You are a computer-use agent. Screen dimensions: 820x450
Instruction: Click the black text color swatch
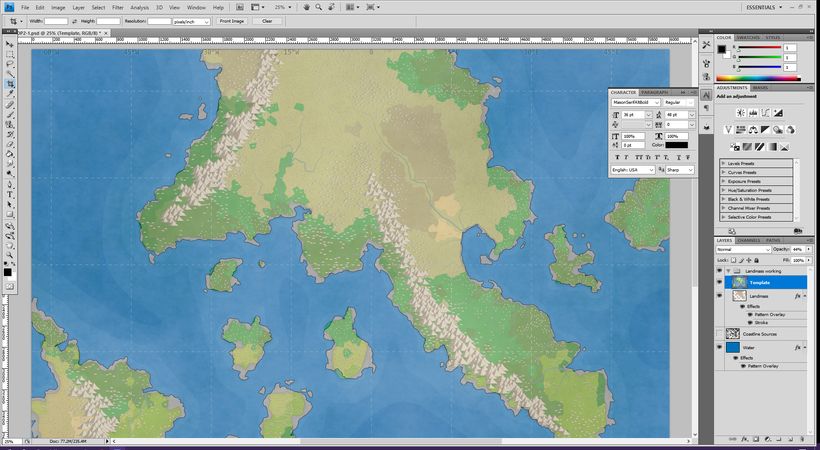pyautogui.click(x=676, y=145)
